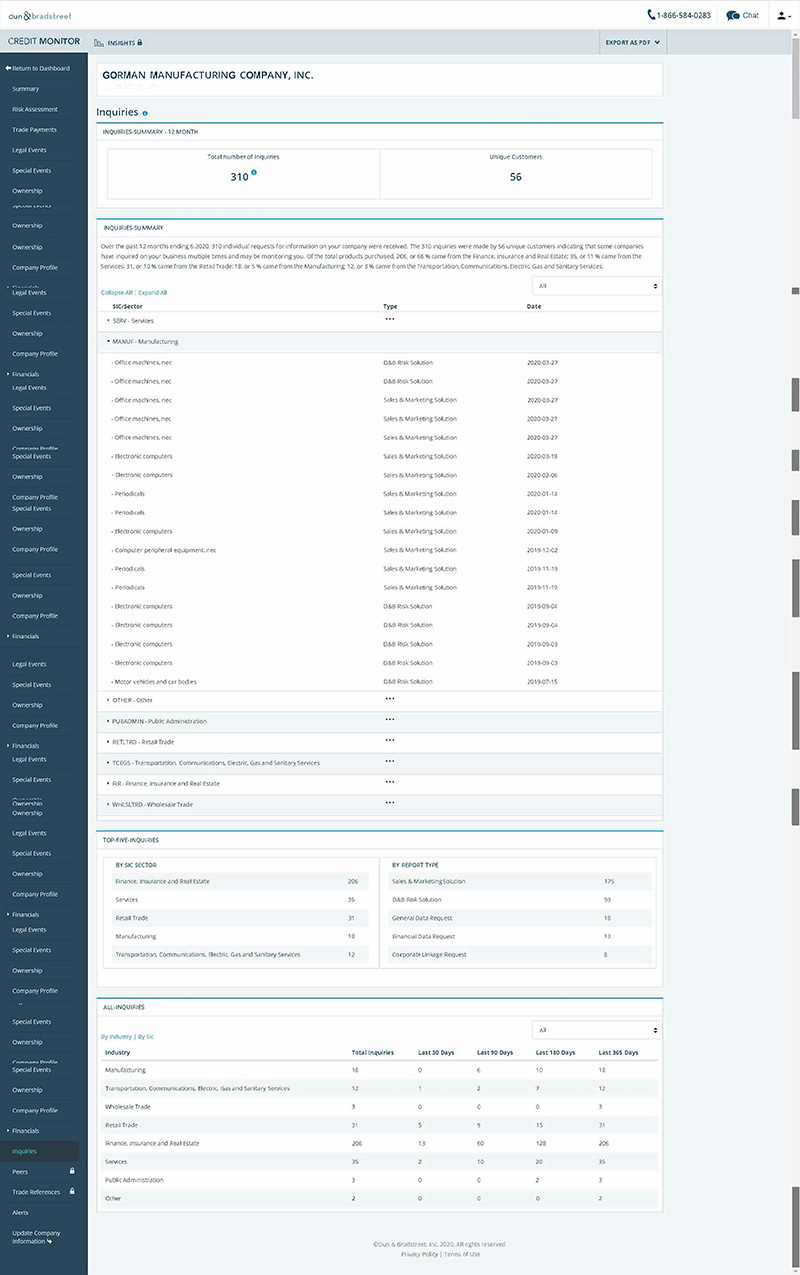Image resolution: width=800 pixels, height=1275 pixels.
Task: Click the SIC/Sector column header
Action: point(127,306)
